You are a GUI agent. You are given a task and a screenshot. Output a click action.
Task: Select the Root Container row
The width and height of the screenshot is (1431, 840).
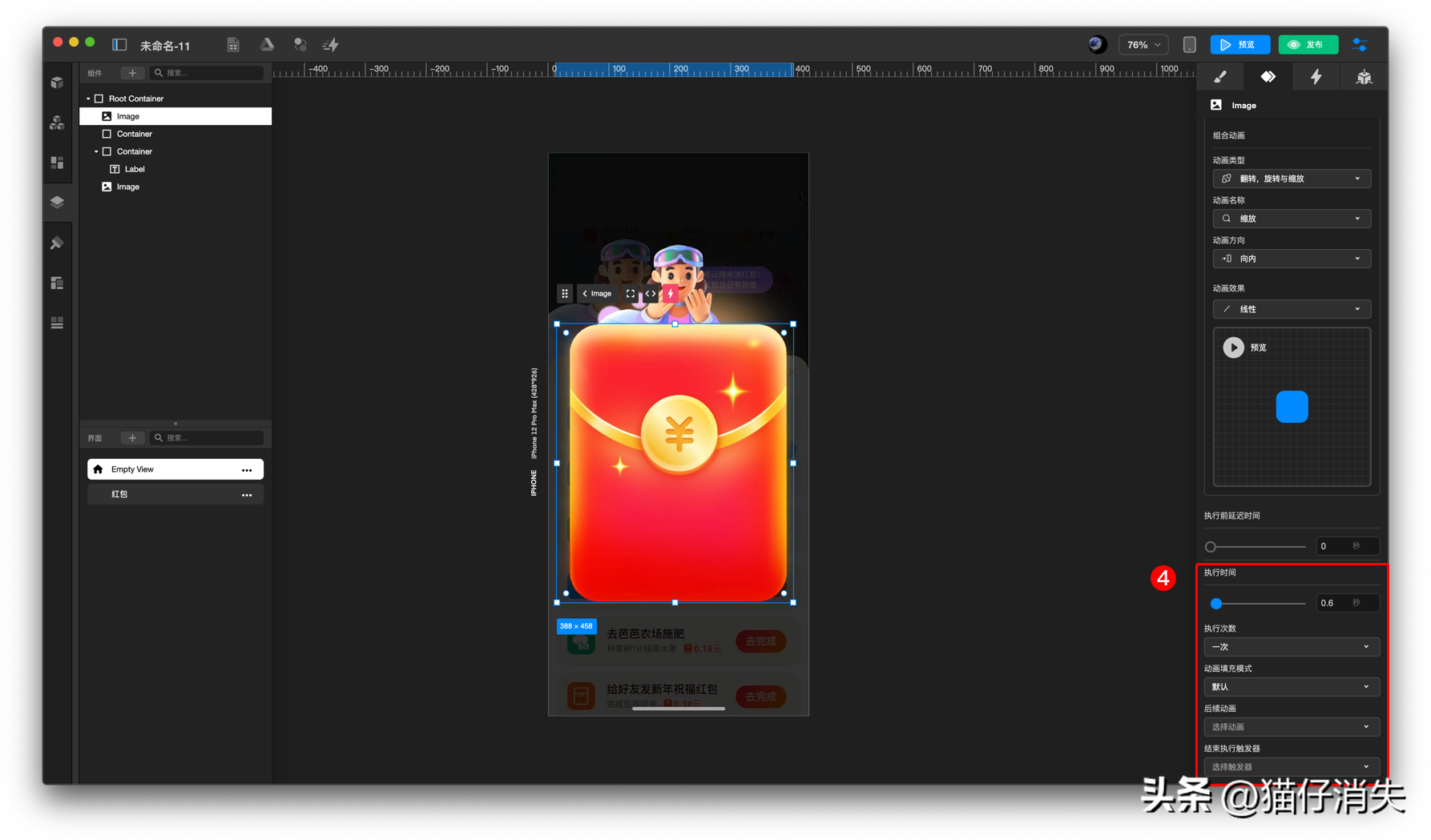coord(175,98)
